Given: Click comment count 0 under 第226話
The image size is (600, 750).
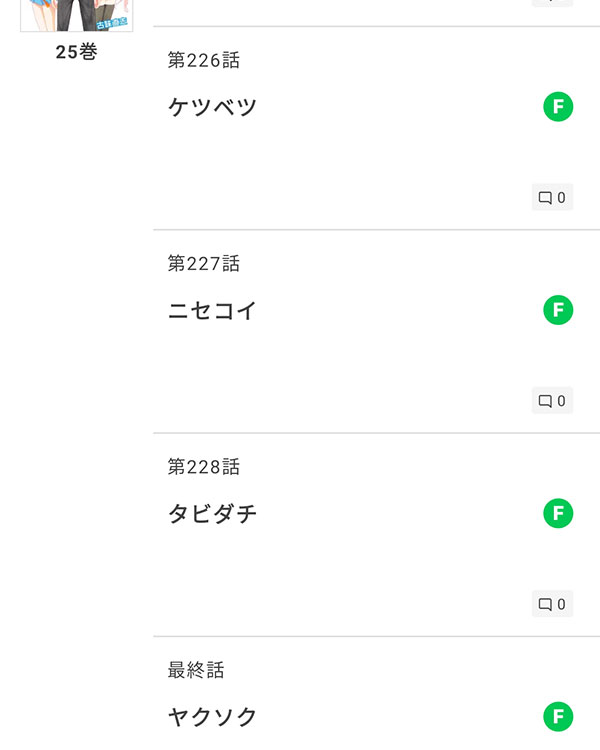Looking at the screenshot, I should 561,198.
